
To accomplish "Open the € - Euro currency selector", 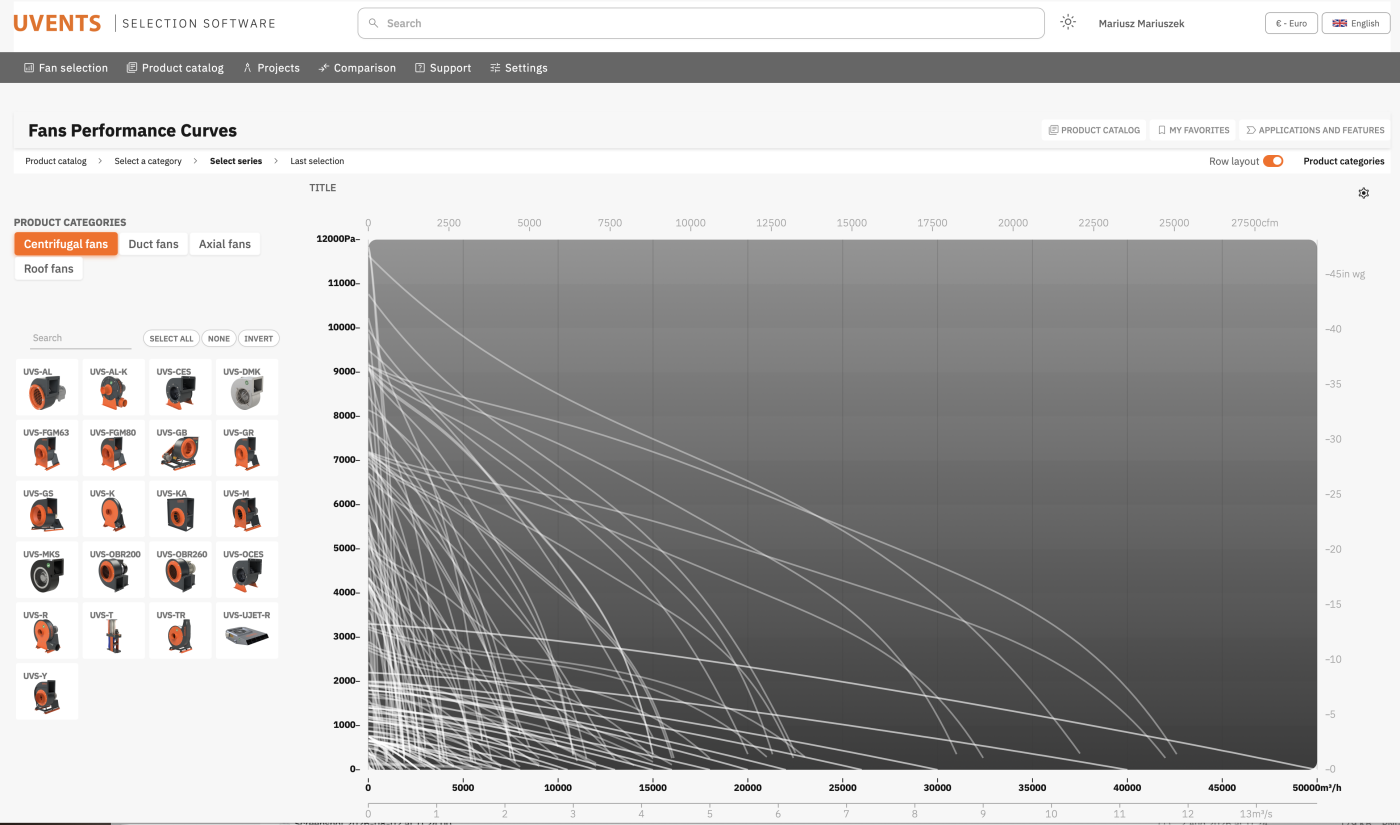I will pyautogui.click(x=1291, y=23).
